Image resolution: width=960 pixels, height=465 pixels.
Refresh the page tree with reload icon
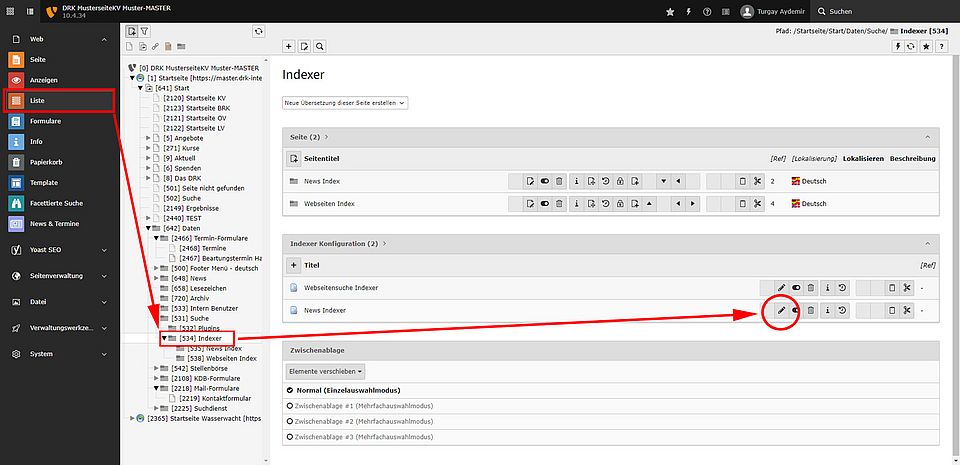(259, 32)
